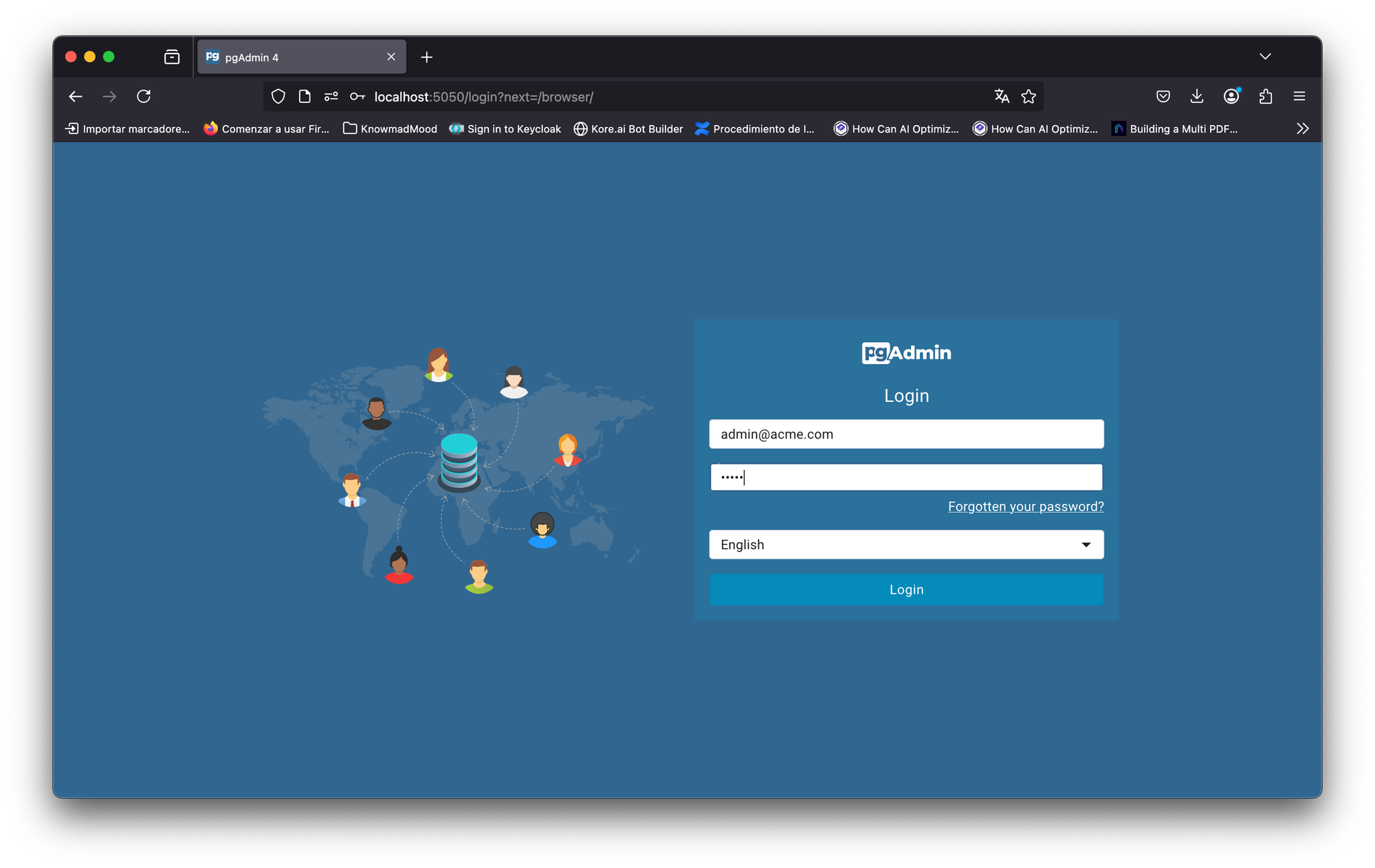Expand the English language dropdown
This screenshot has width=1375, height=868.
pyautogui.click(x=906, y=544)
